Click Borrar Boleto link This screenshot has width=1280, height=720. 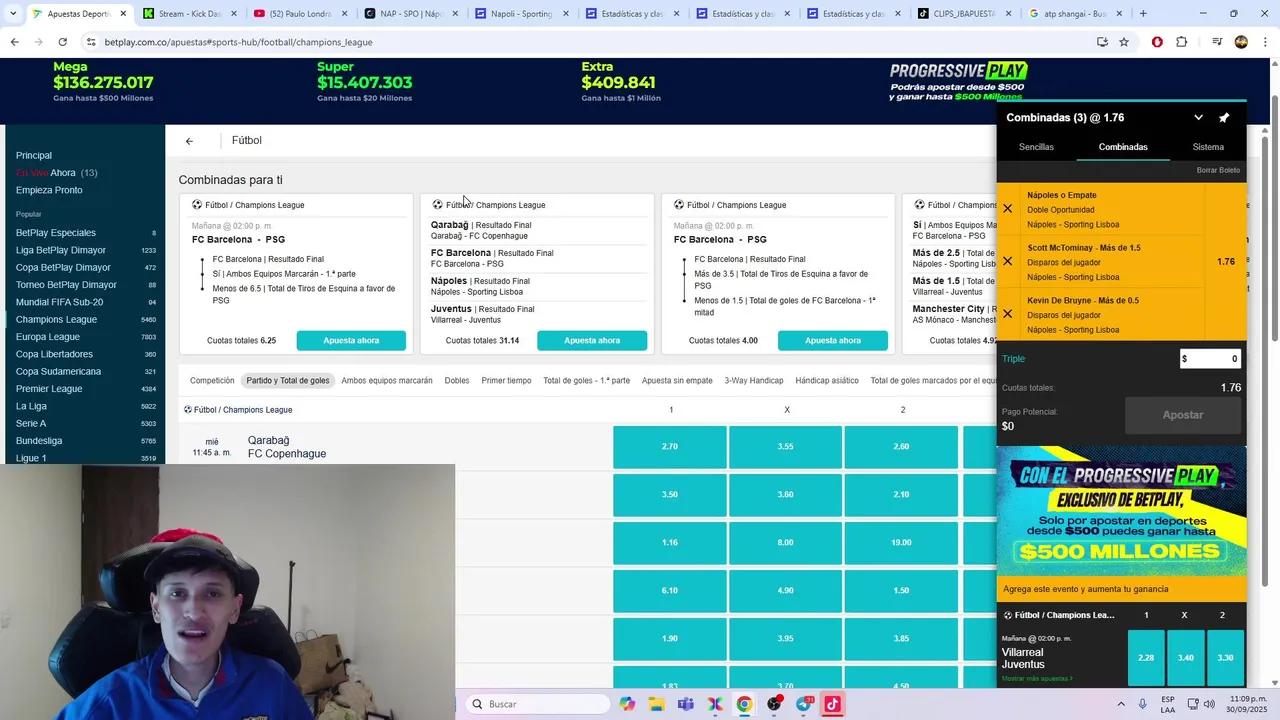pyautogui.click(x=1218, y=170)
